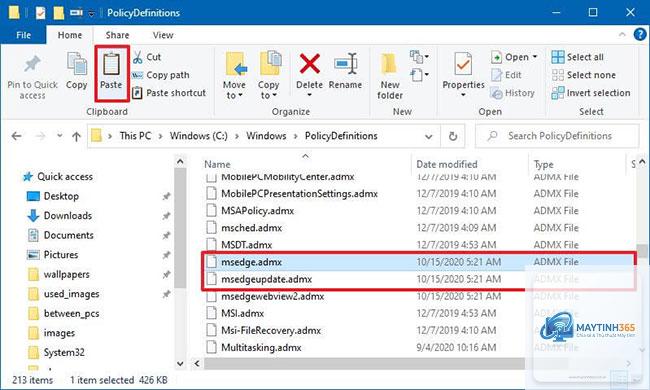The height and width of the screenshot is (390, 650).
Task: Click the red Delete icon
Action: click(309, 64)
